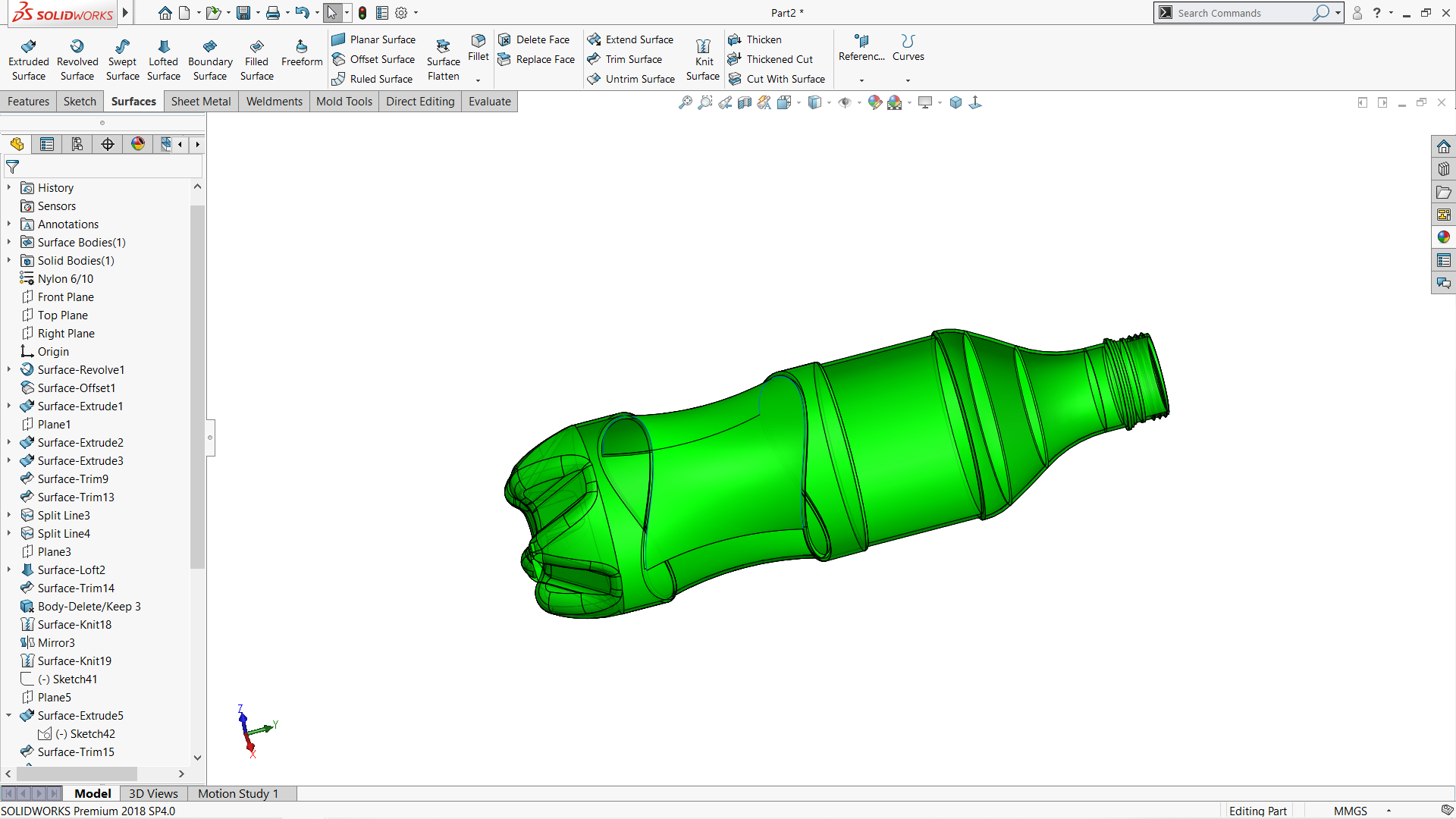Click the Offset Surface tool
The width and height of the screenshot is (1456, 819).
point(374,59)
